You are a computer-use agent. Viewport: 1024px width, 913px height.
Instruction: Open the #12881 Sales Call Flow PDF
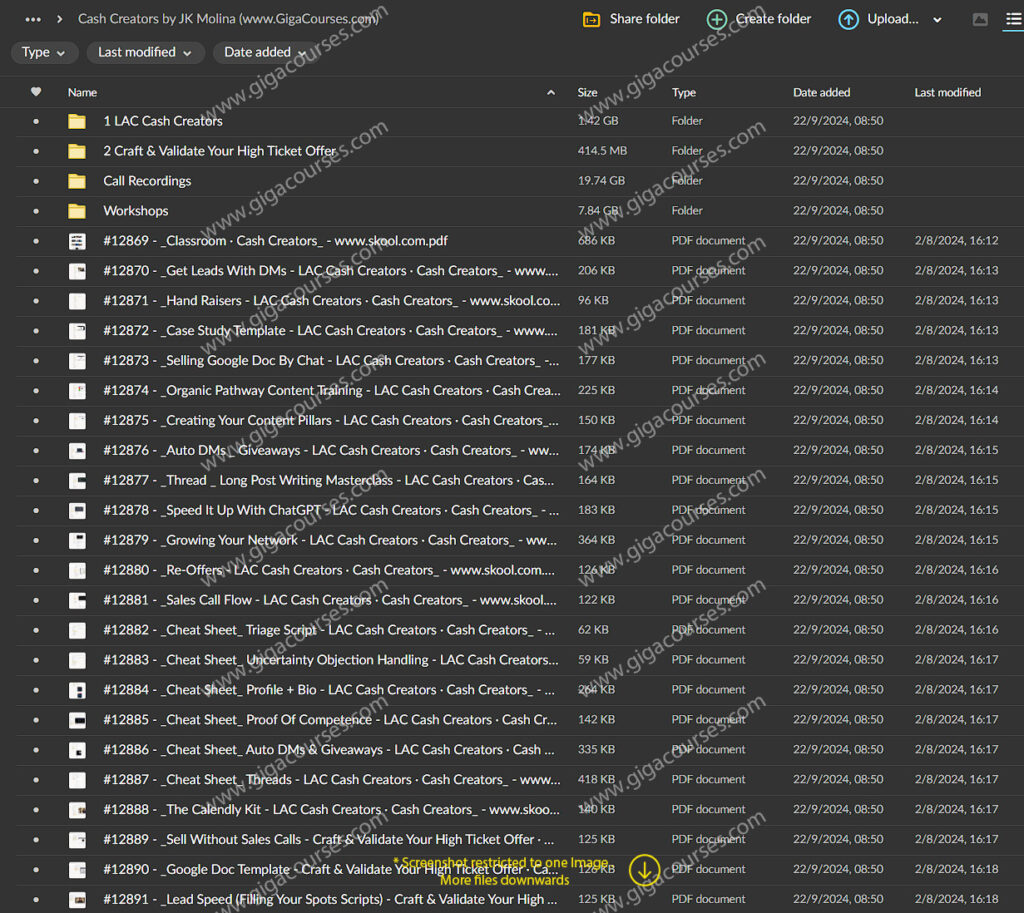click(x=330, y=600)
